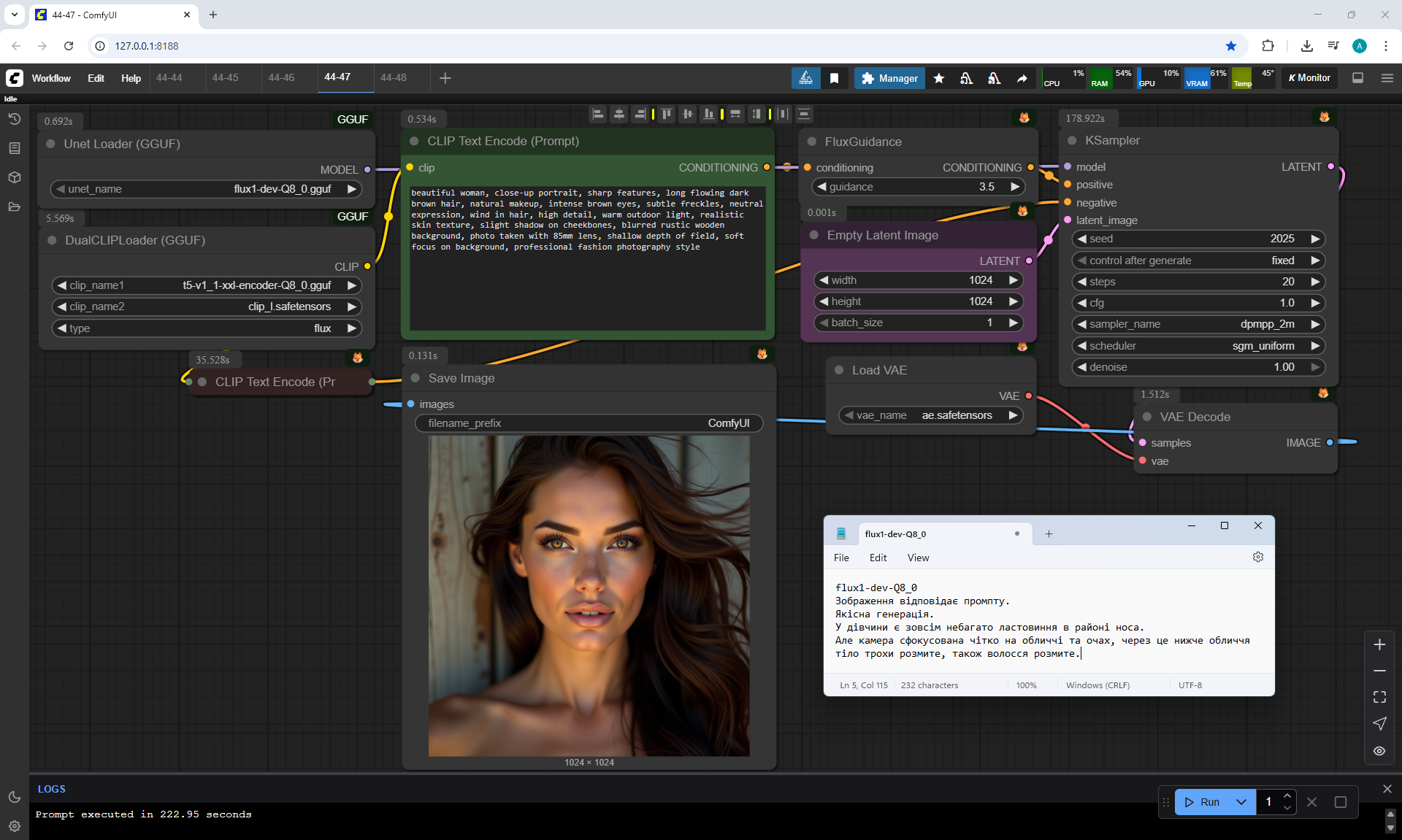Open the Workflow menu
Image resolution: width=1402 pixels, height=840 pixels.
[51, 78]
